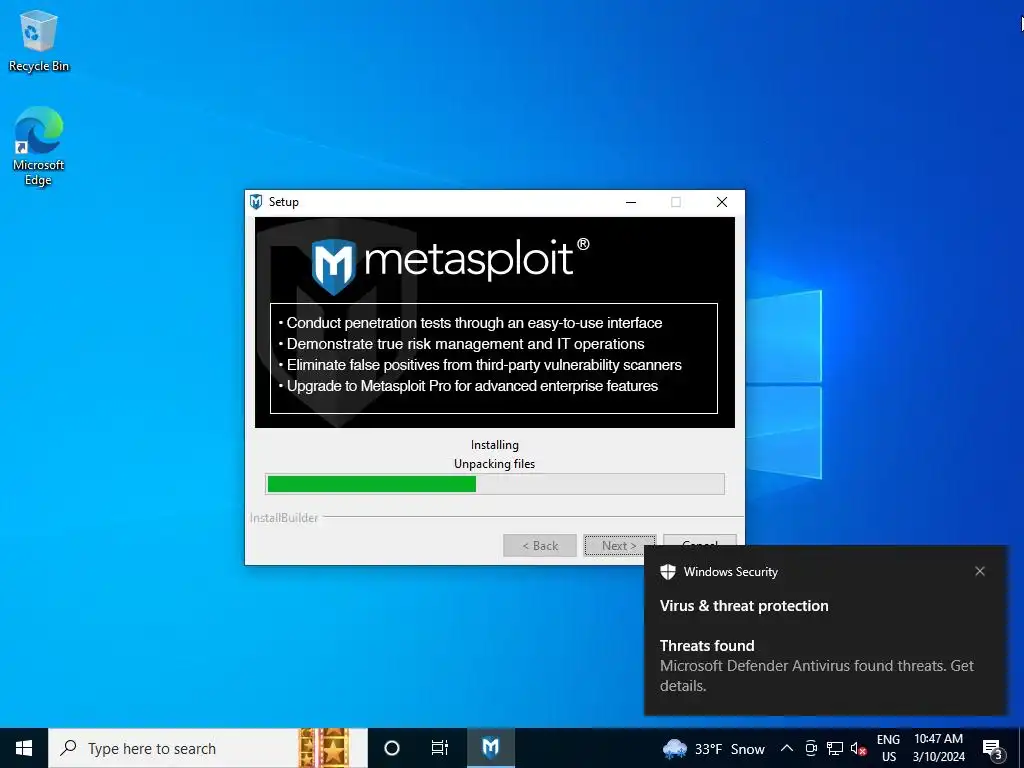Click the green installation progress bar
The width and height of the screenshot is (1024, 768).
pos(494,484)
